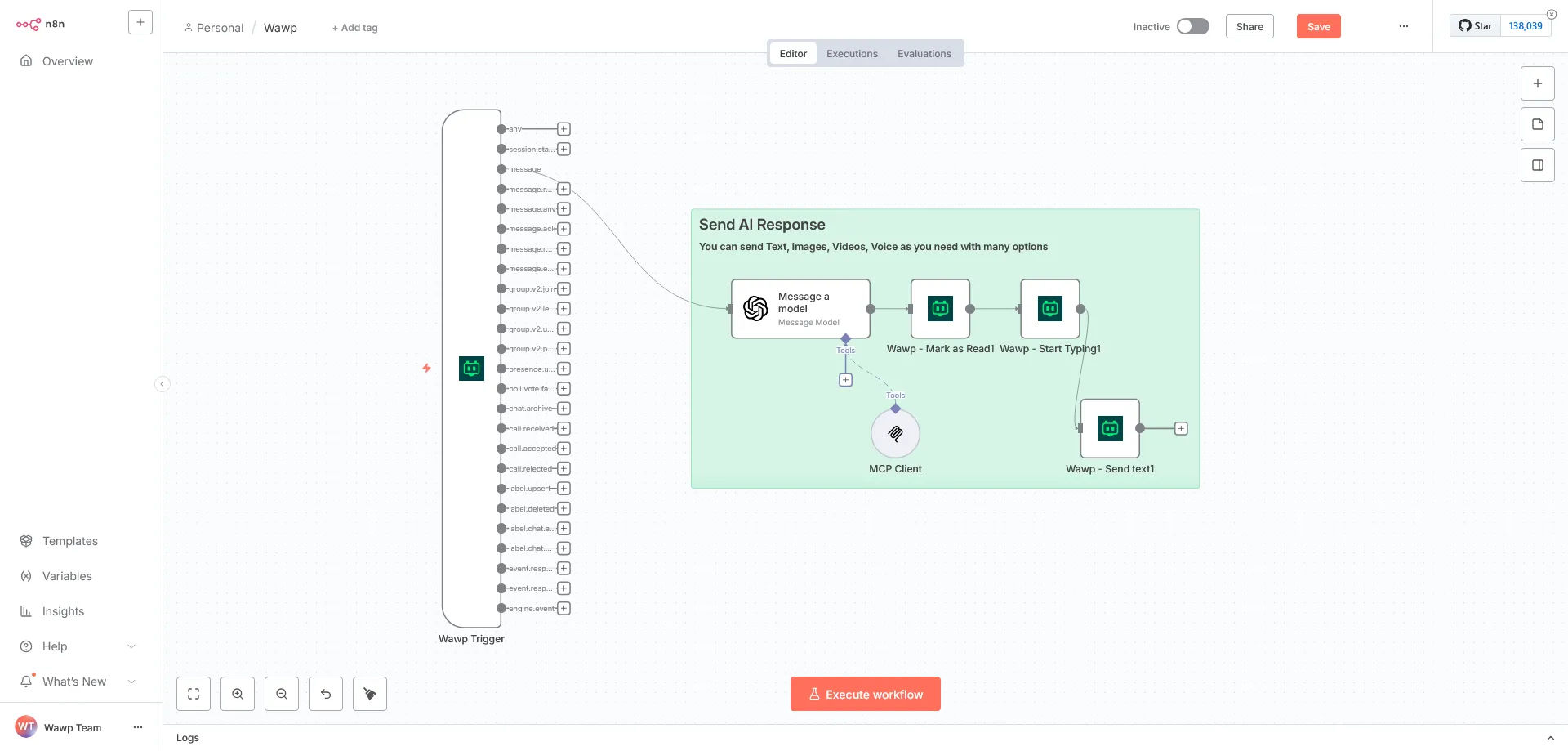Click the 'message' output connector dot
1568x751 pixels.
pos(501,169)
